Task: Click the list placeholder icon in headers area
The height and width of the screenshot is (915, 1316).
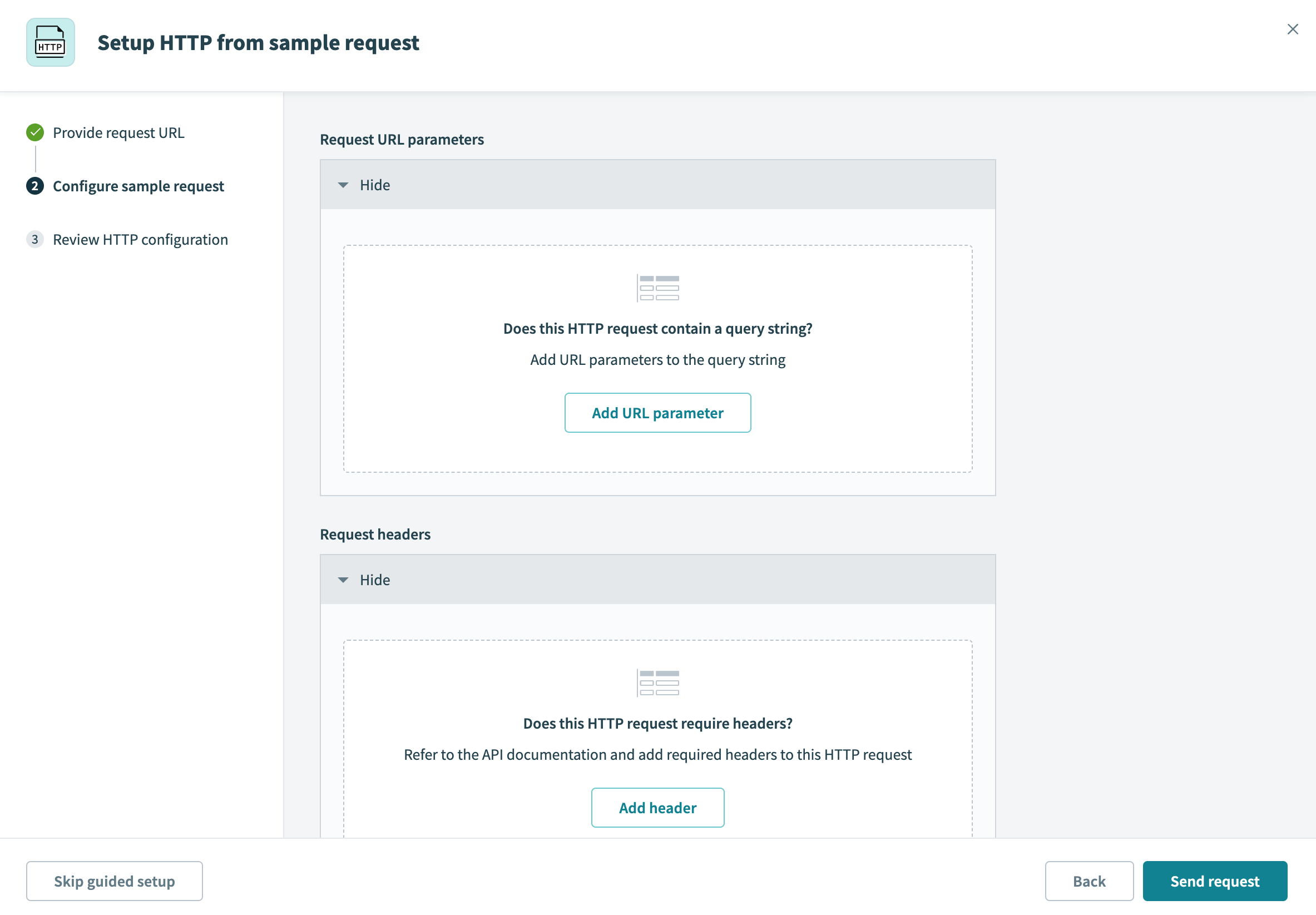Action: [x=657, y=682]
